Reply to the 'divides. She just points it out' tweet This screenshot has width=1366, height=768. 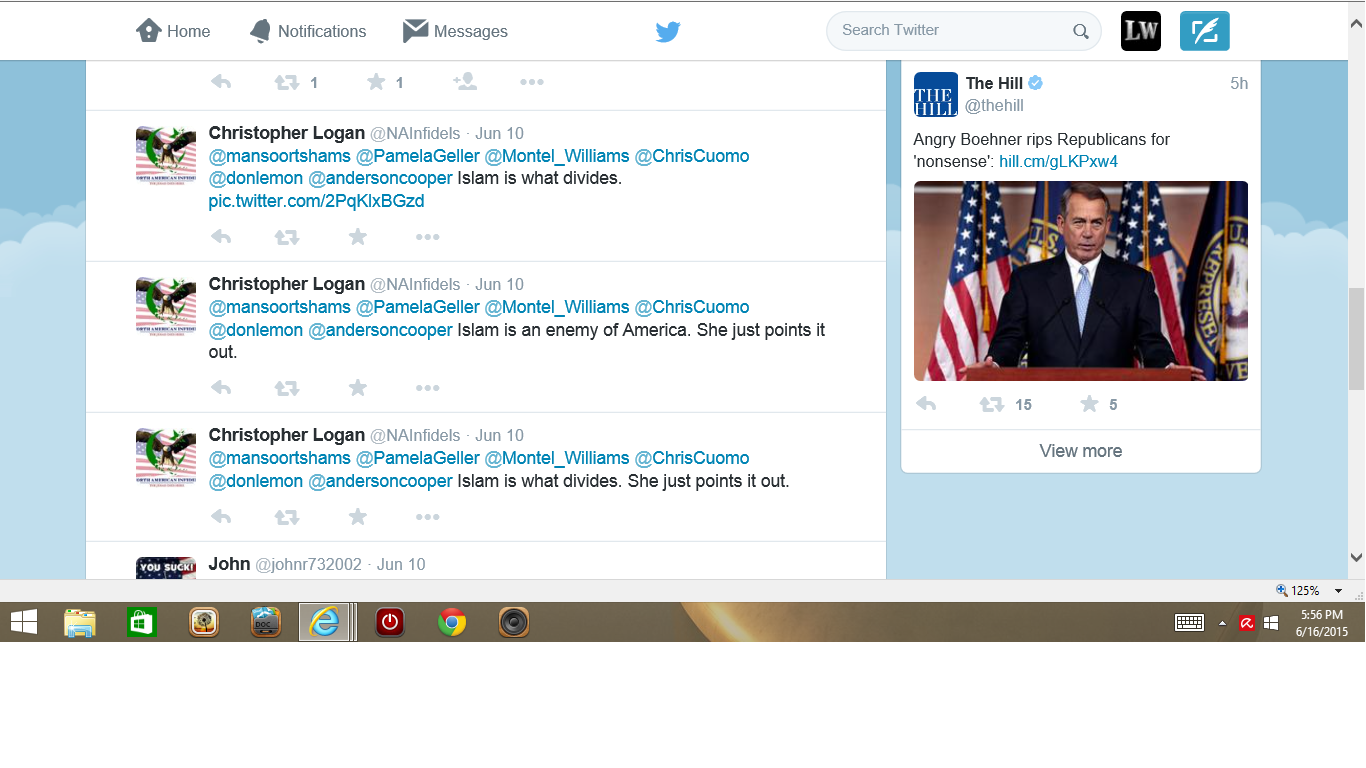coord(221,517)
